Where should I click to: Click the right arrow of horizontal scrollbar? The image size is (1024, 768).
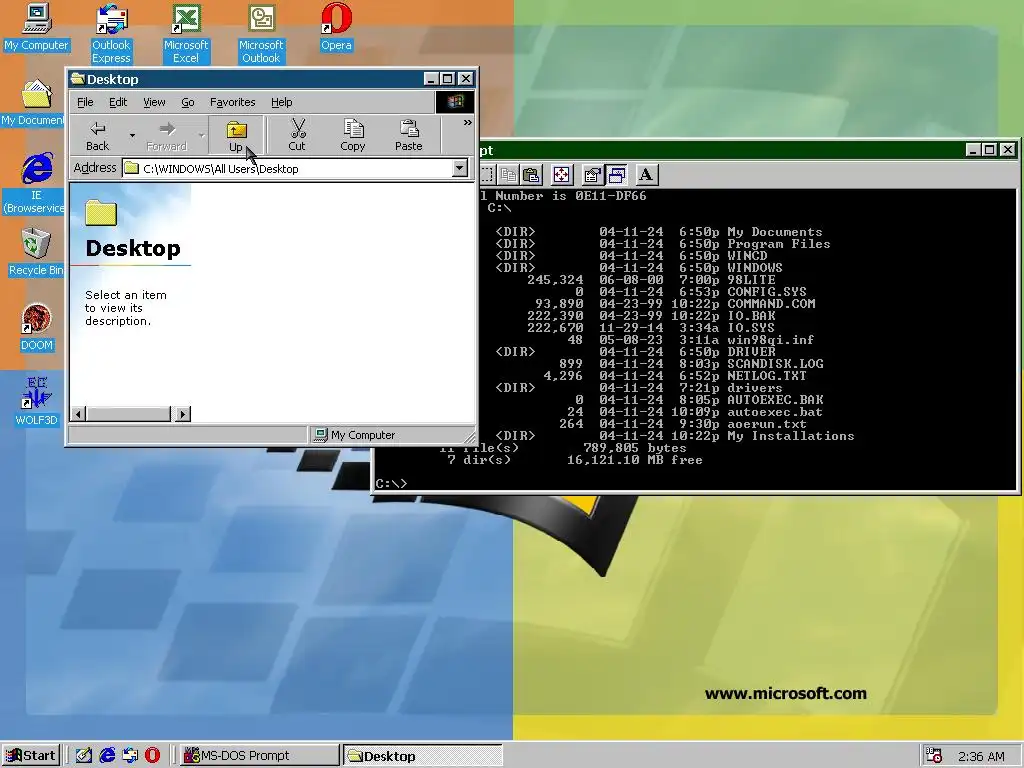coord(183,413)
